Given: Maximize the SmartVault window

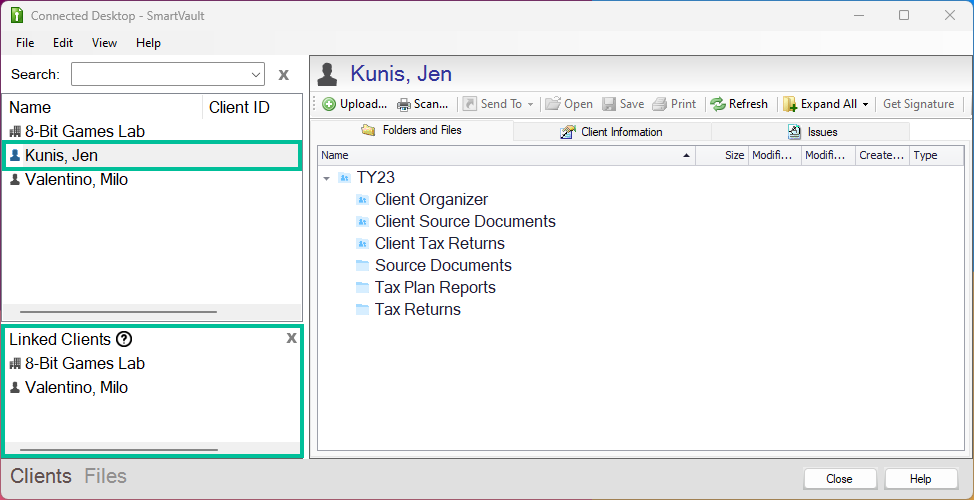Looking at the screenshot, I should 904,16.
